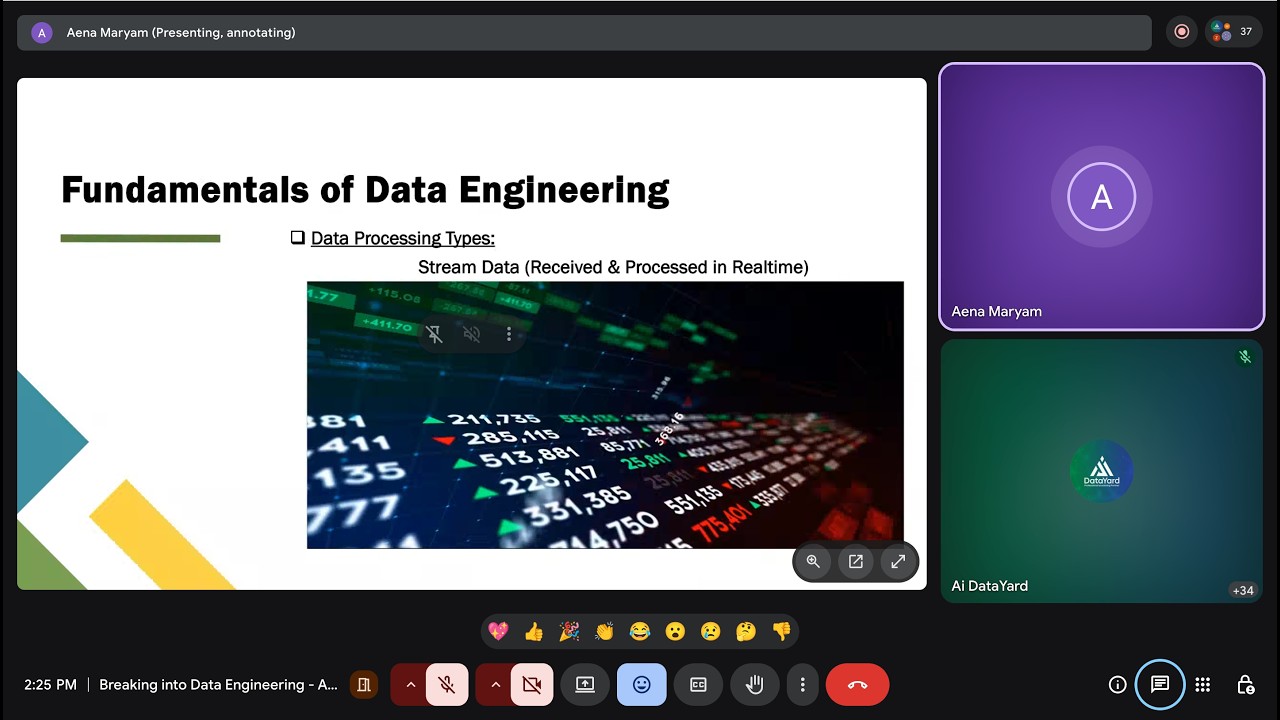
Task: Send the party popper reaction
Action: point(569,631)
